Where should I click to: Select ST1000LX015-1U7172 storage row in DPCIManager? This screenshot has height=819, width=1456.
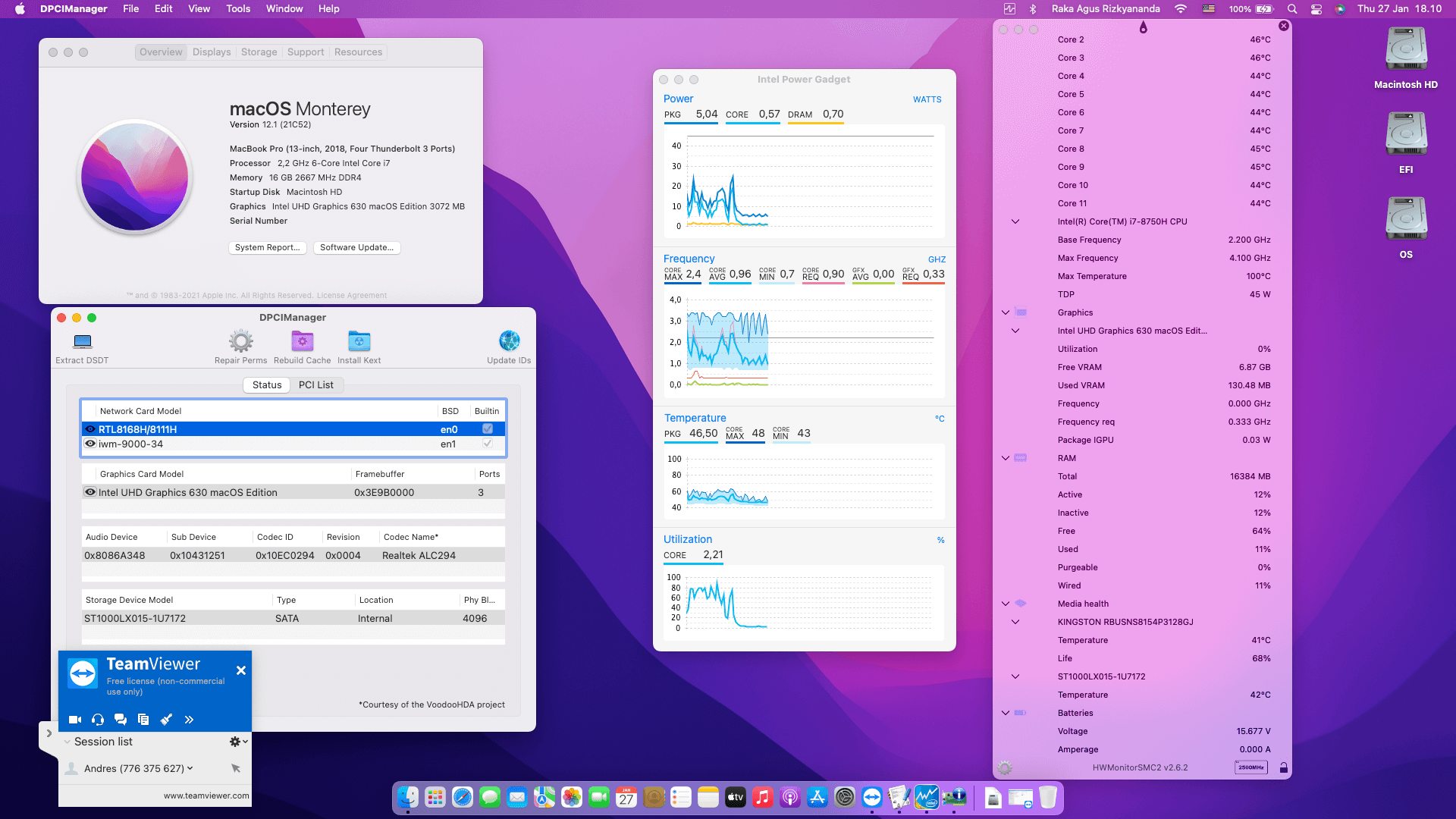click(293, 618)
